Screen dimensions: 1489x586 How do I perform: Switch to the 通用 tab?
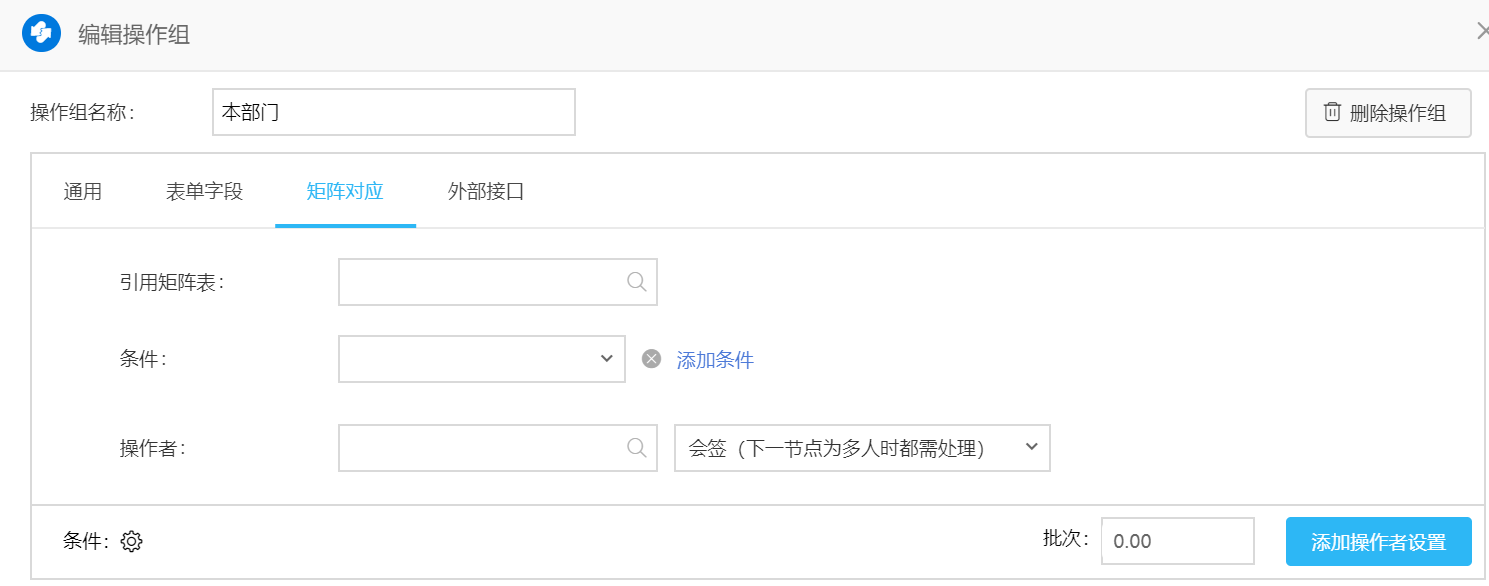[x=83, y=192]
